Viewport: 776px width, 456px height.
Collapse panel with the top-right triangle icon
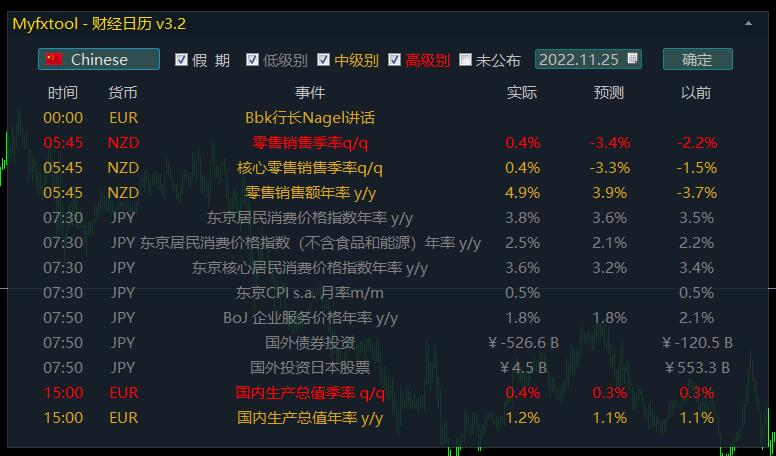tap(748, 23)
